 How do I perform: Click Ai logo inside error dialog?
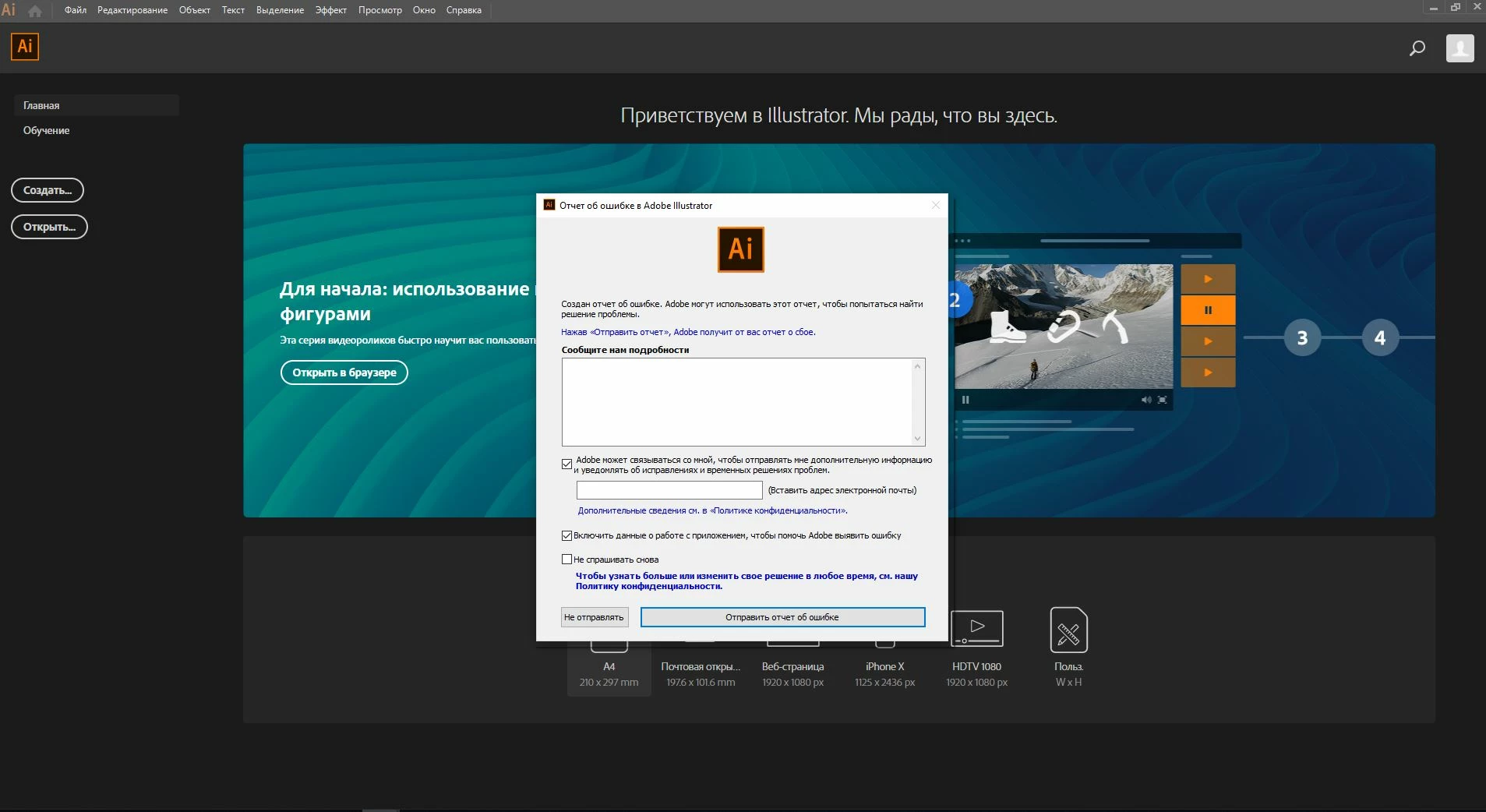[740, 249]
